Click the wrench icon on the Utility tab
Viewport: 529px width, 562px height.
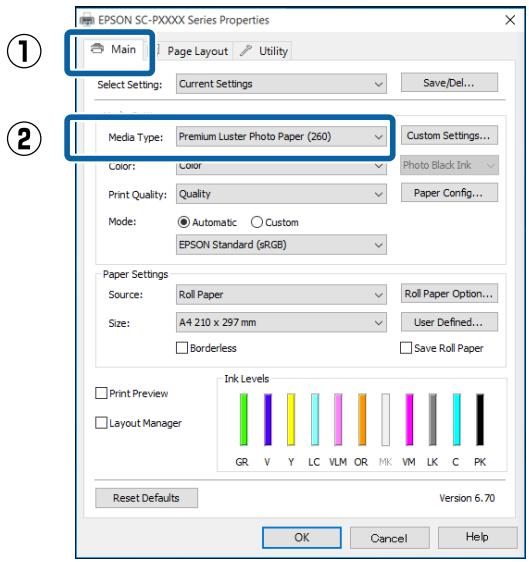tap(246, 51)
